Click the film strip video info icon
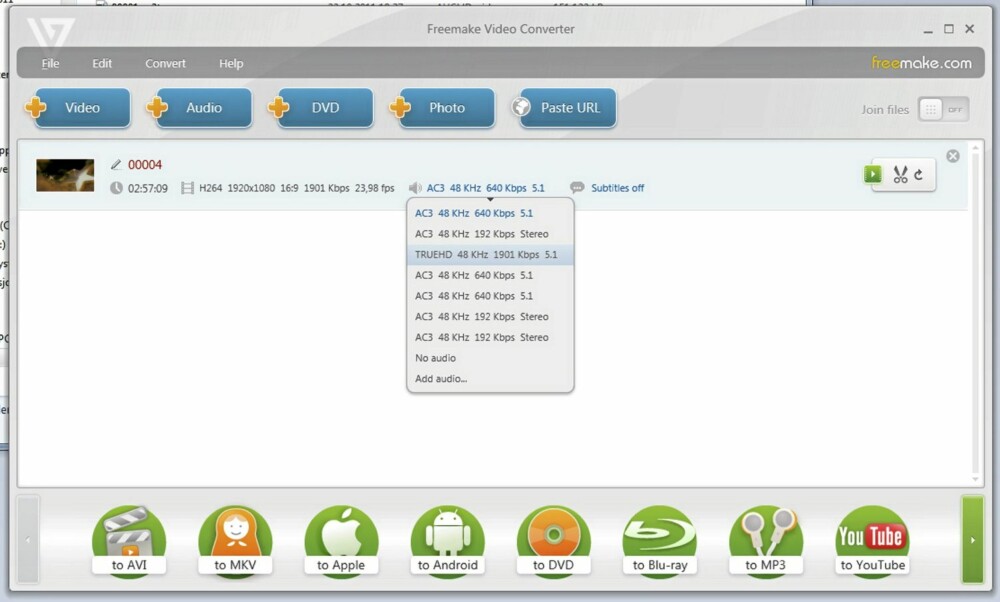 pos(187,188)
